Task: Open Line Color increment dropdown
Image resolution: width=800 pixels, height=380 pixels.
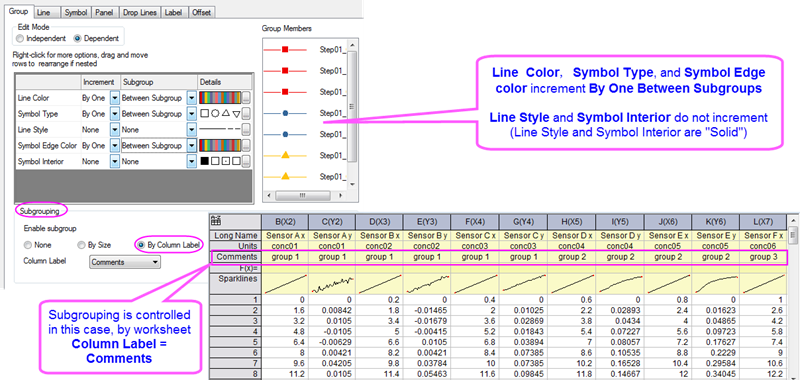Action: [x=115, y=98]
